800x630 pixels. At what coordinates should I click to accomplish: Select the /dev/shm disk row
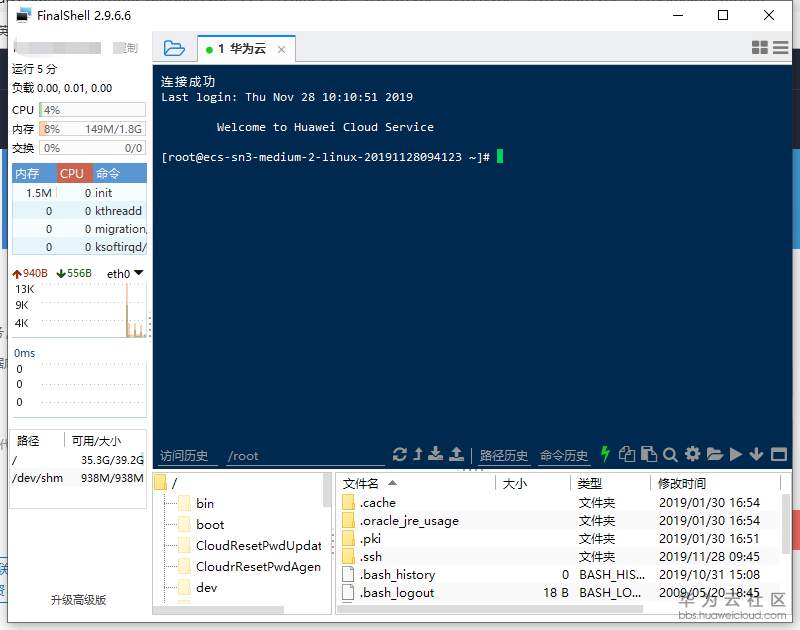click(78, 478)
